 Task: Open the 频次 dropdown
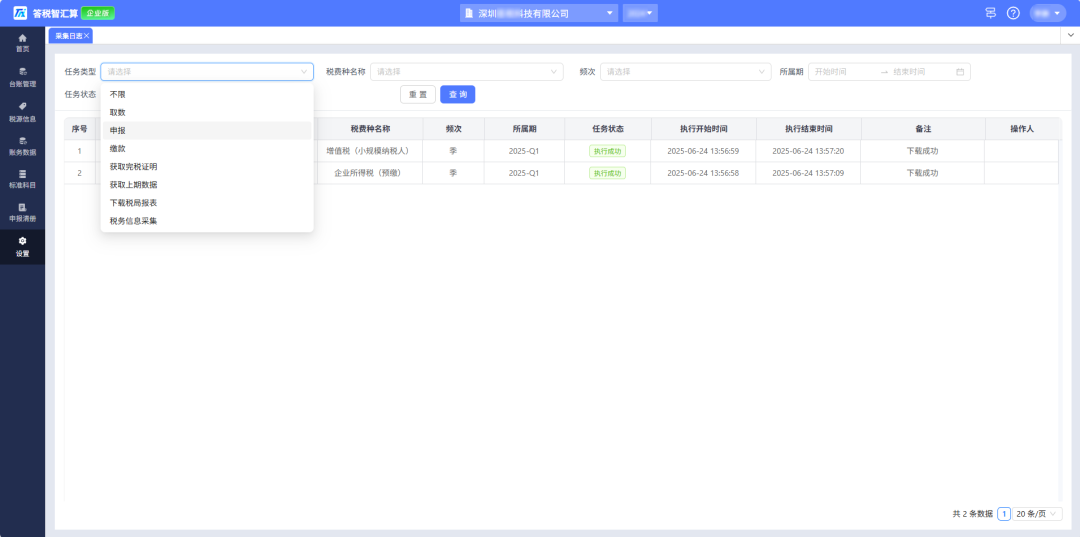[x=685, y=72]
